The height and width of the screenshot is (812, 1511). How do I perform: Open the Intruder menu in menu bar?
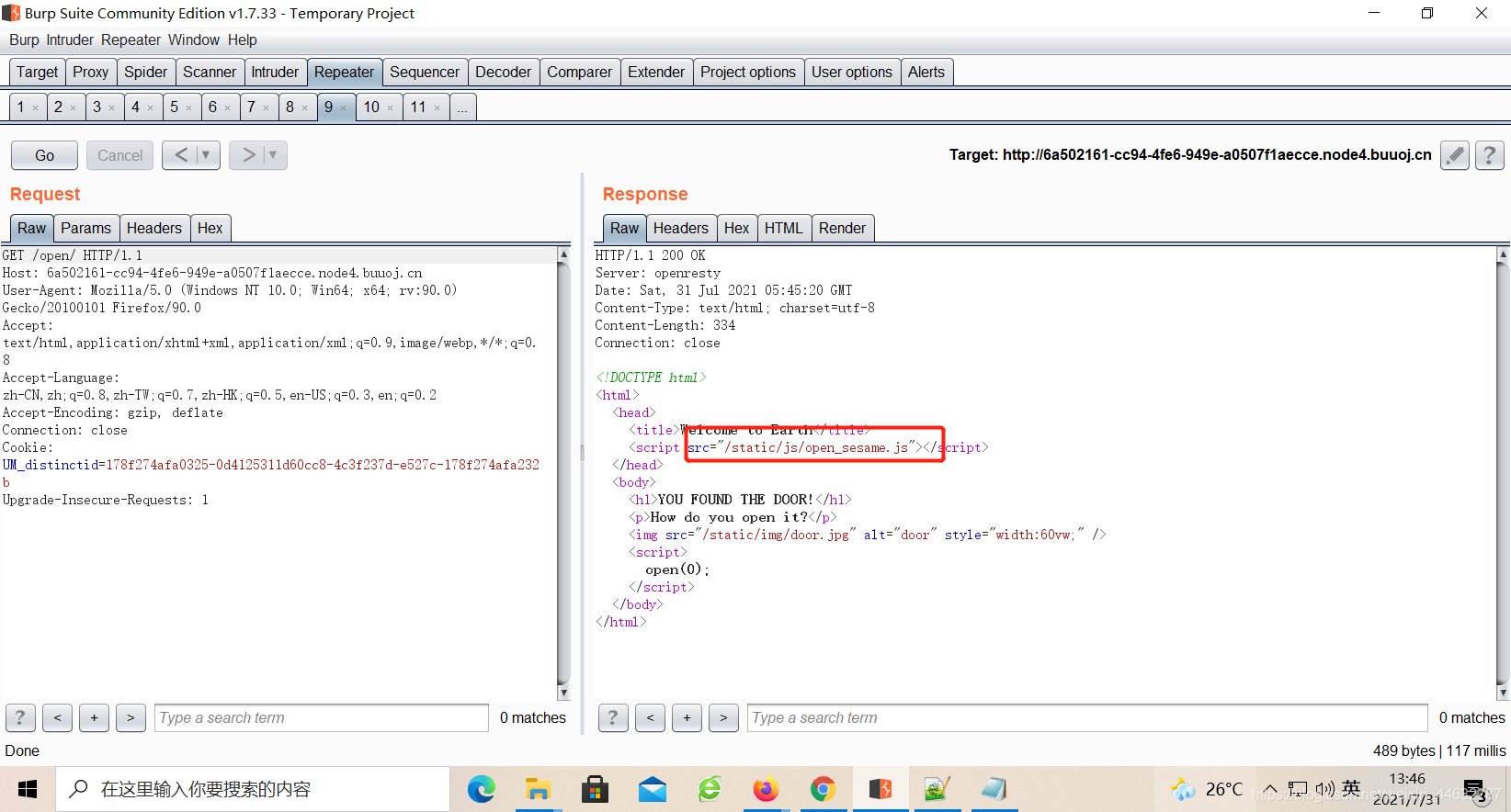pos(70,39)
